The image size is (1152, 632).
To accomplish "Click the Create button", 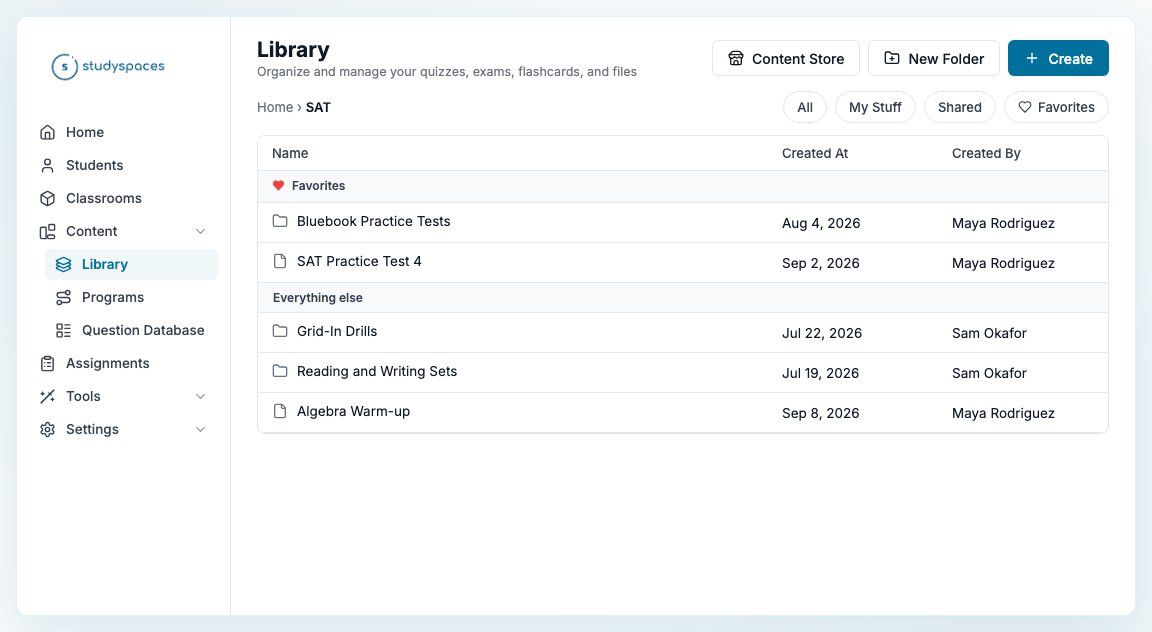I will pyautogui.click(x=1058, y=58).
